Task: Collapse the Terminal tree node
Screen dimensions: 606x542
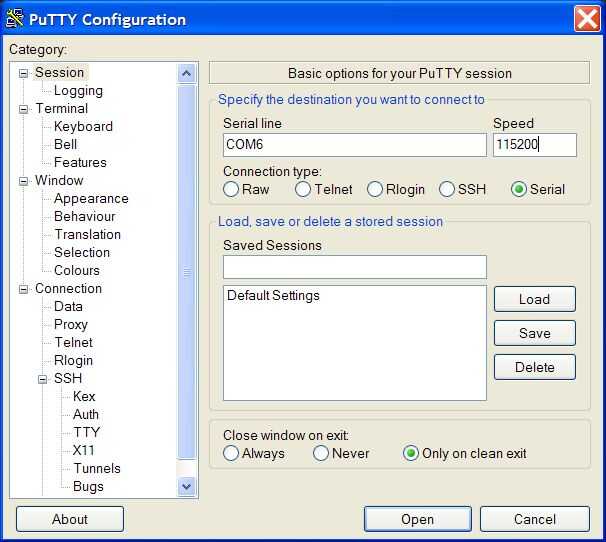Action: 24,109
